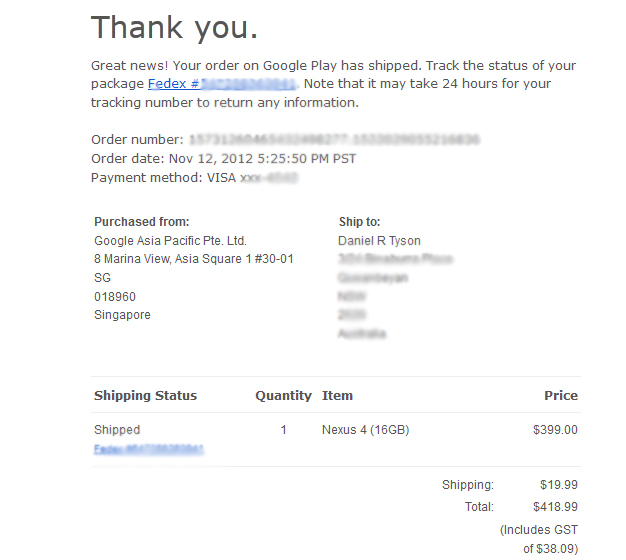Click the Fedex link under Shipped status

coord(149,449)
